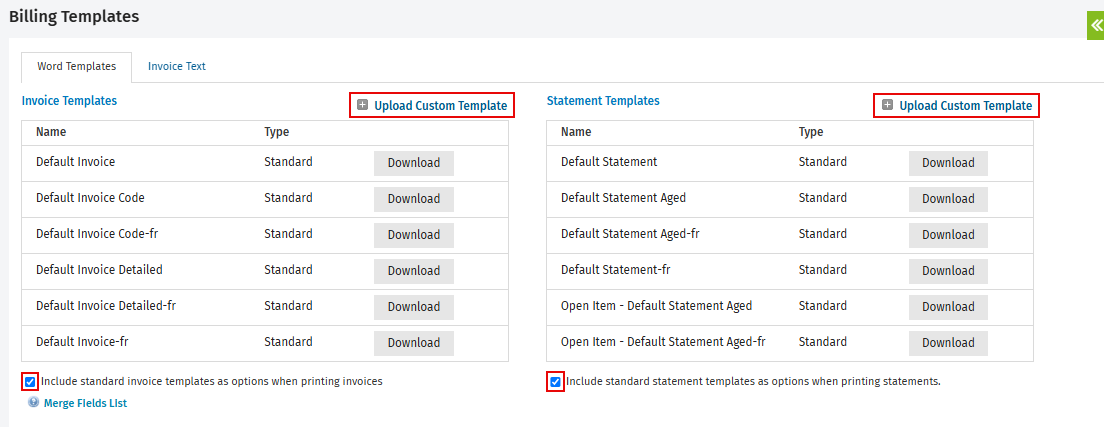The width and height of the screenshot is (1104, 427).
Task: Click Standard type for Default Statement row
Action: click(x=822, y=161)
